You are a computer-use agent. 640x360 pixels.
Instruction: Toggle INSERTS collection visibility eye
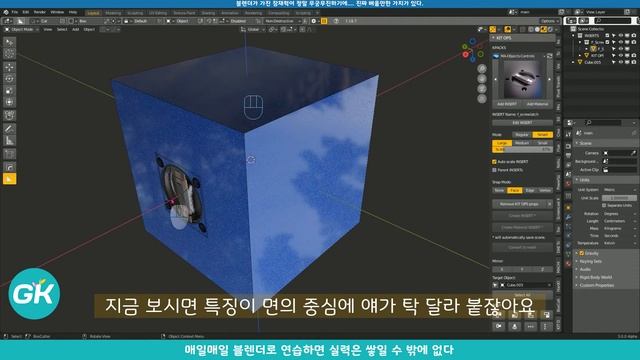620,36
